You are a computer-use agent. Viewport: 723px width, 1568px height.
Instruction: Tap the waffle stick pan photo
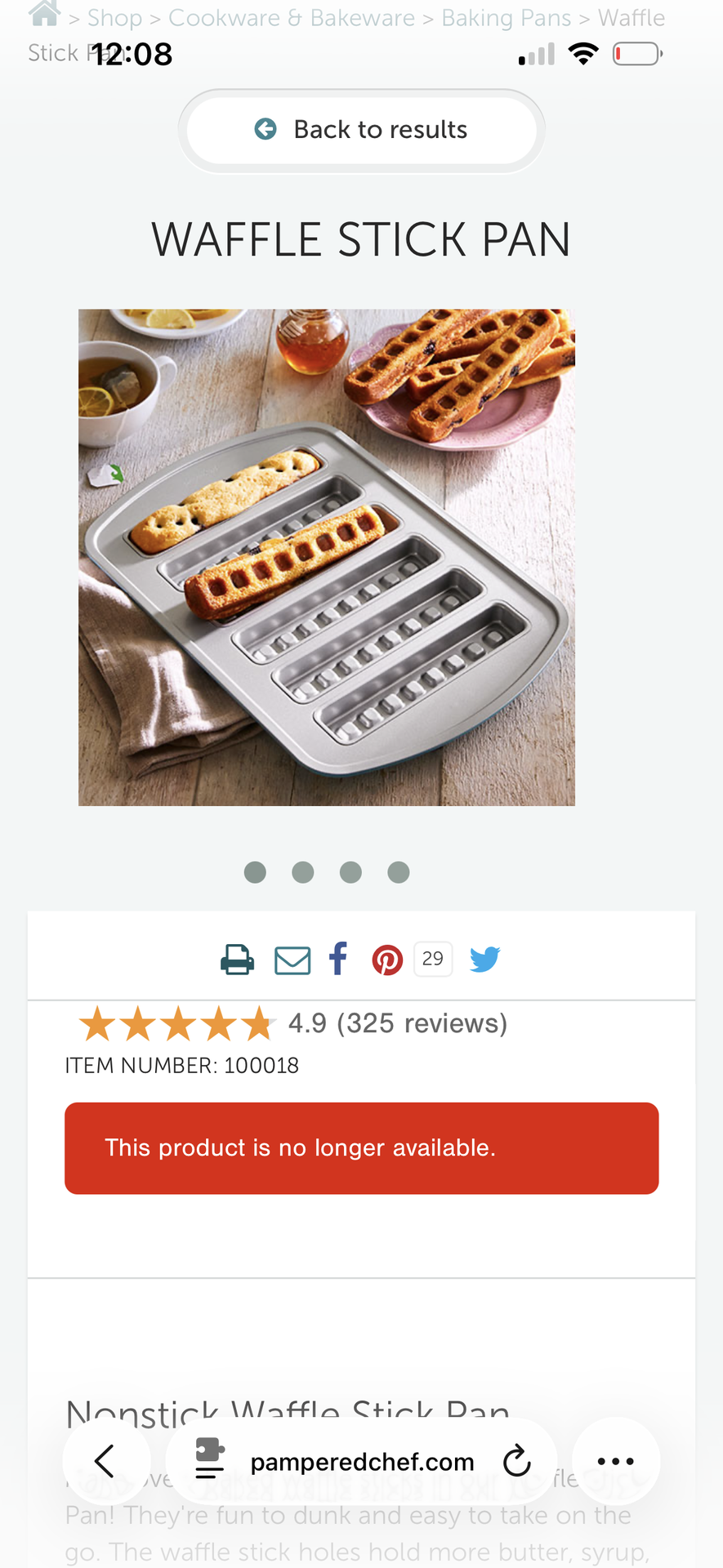pyautogui.click(x=327, y=557)
